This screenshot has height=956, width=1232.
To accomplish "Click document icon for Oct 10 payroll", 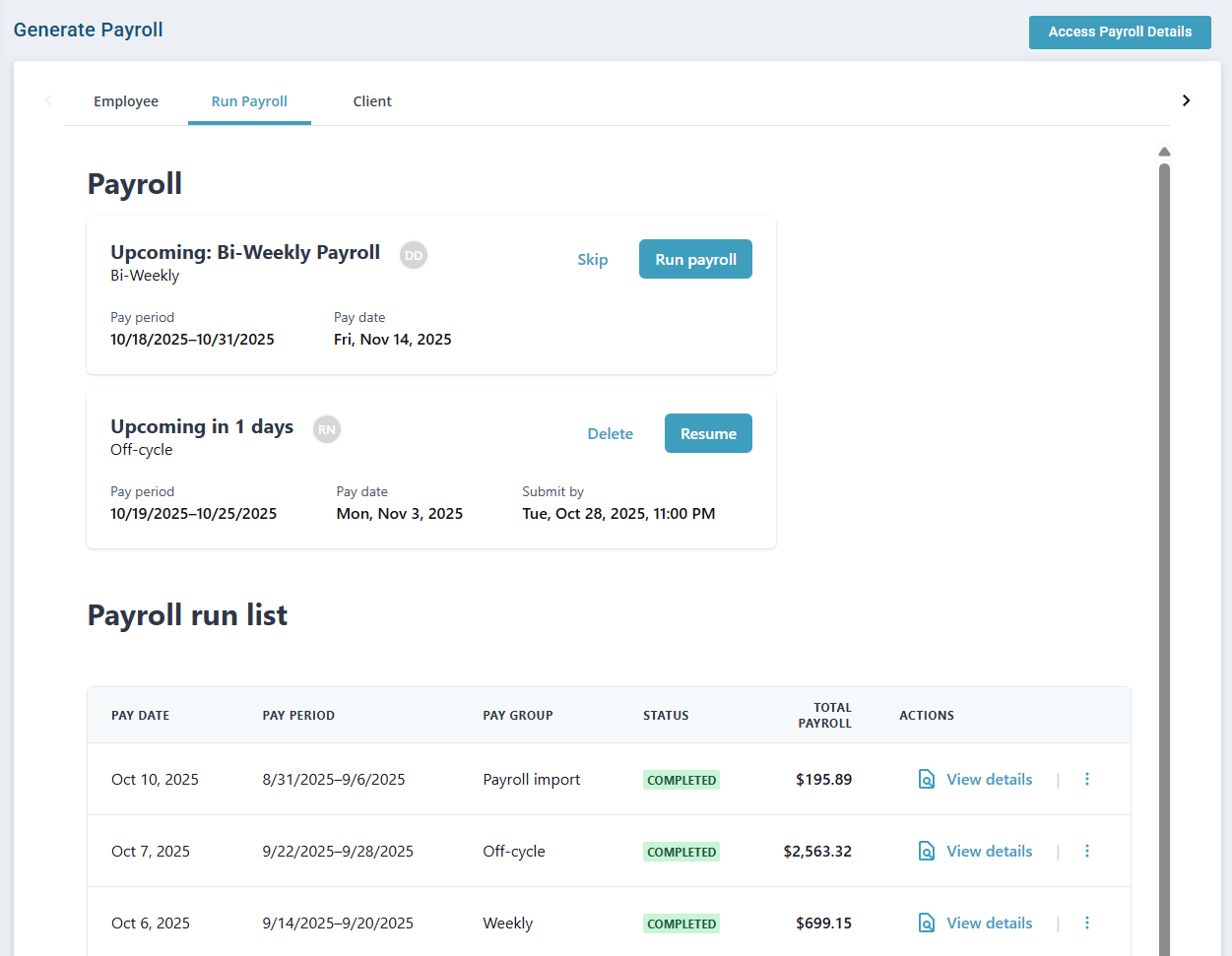I will pyautogui.click(x=926, y=780).
